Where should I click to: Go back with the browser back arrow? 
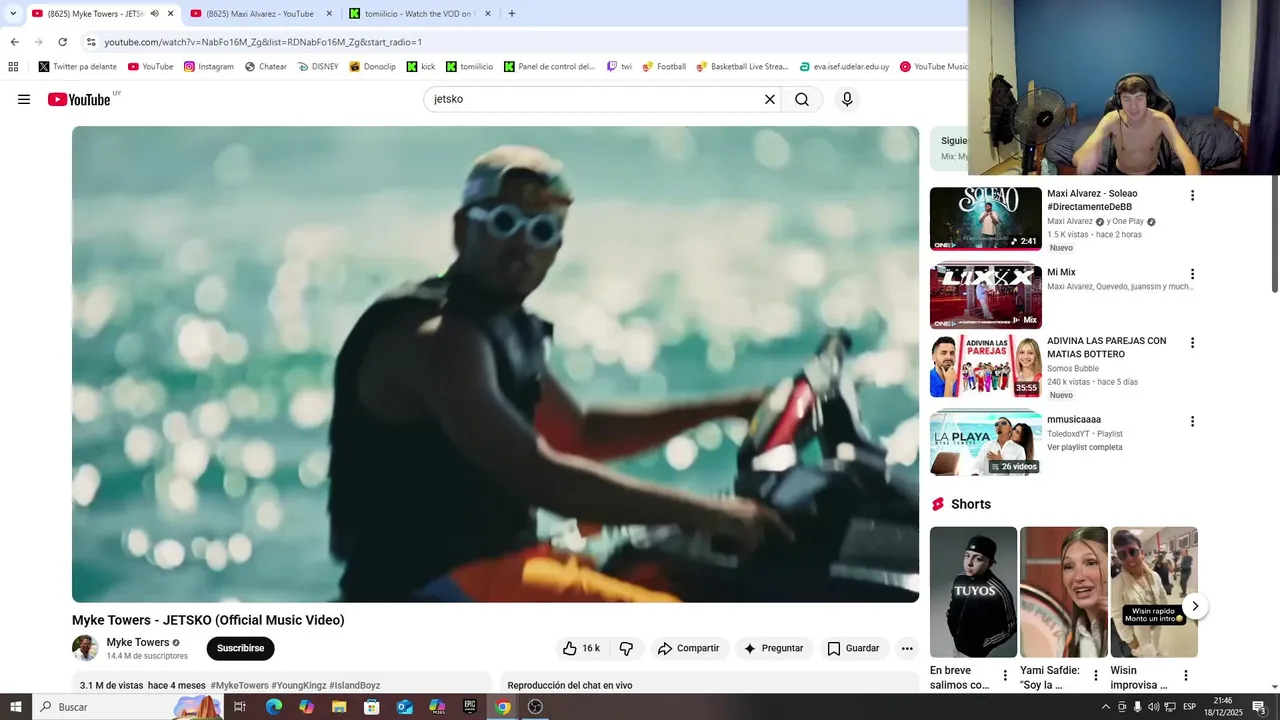[x=15, y=42]
